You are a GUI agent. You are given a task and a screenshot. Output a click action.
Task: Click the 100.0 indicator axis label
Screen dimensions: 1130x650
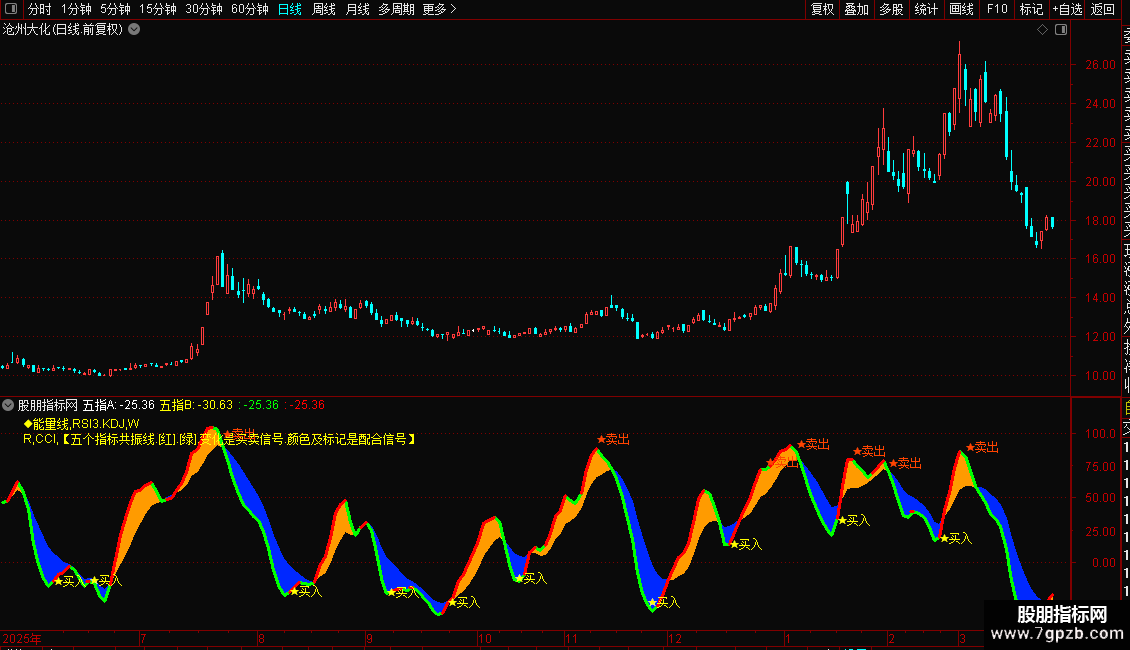coord(1100,434)
